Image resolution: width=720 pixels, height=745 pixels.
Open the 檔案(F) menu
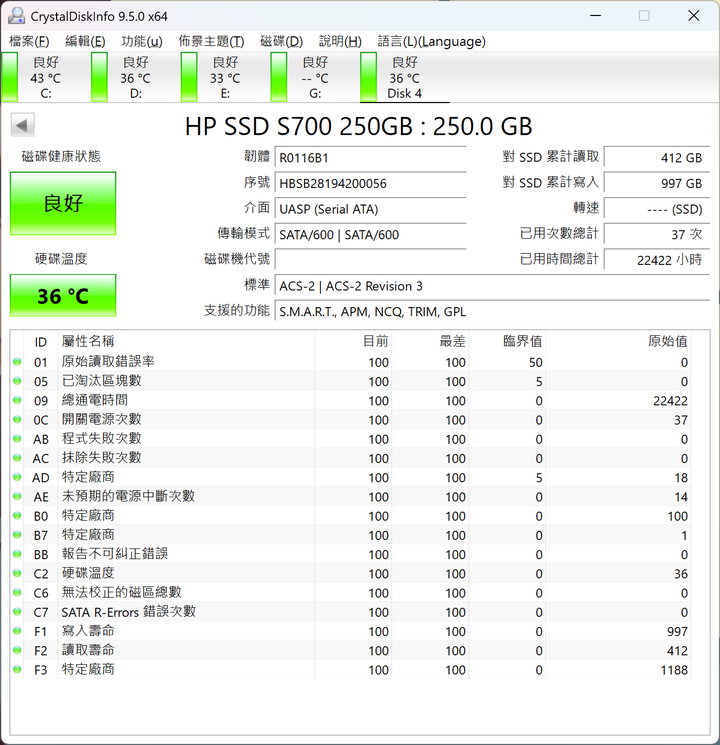tap(29, 42)
